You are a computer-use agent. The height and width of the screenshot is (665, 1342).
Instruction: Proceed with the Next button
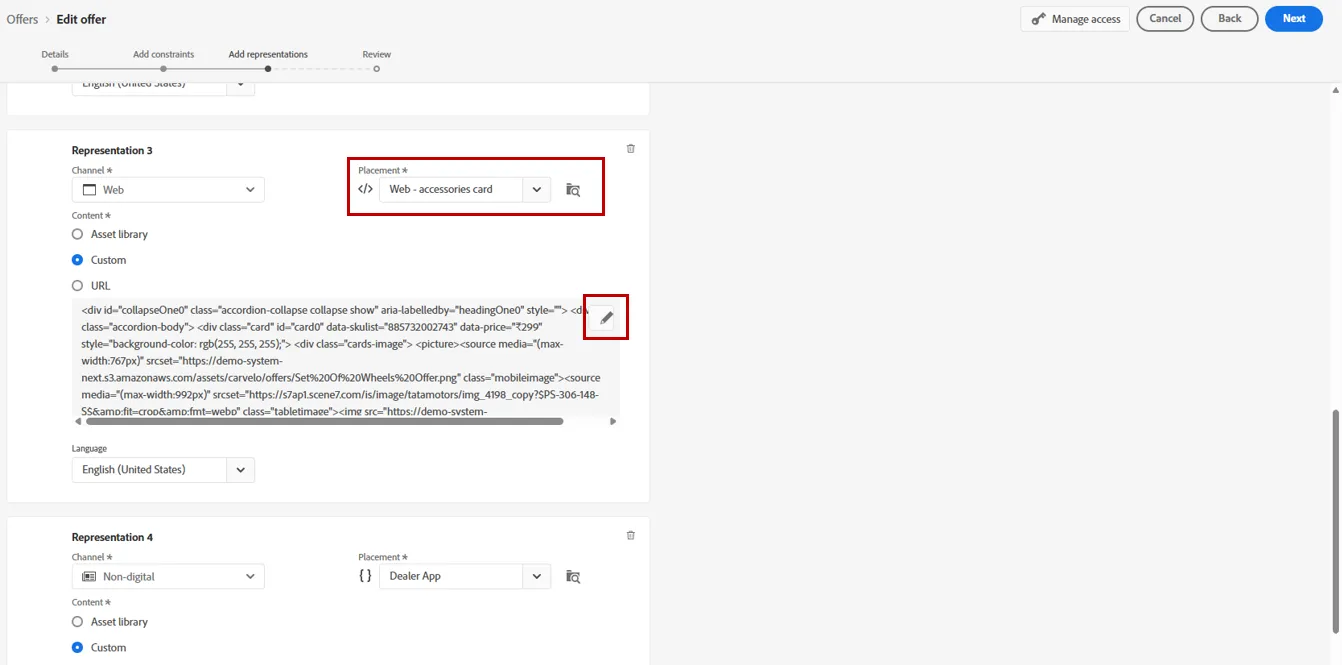coord(1294,19)
